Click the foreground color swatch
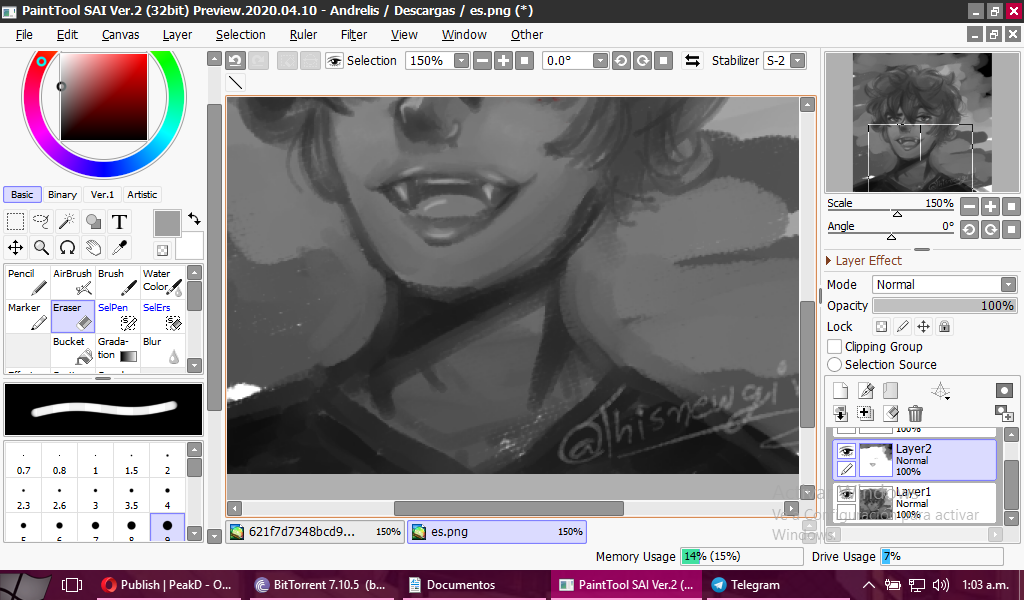The width and height of the screenshot is (1024, 600). pos(167,223)
